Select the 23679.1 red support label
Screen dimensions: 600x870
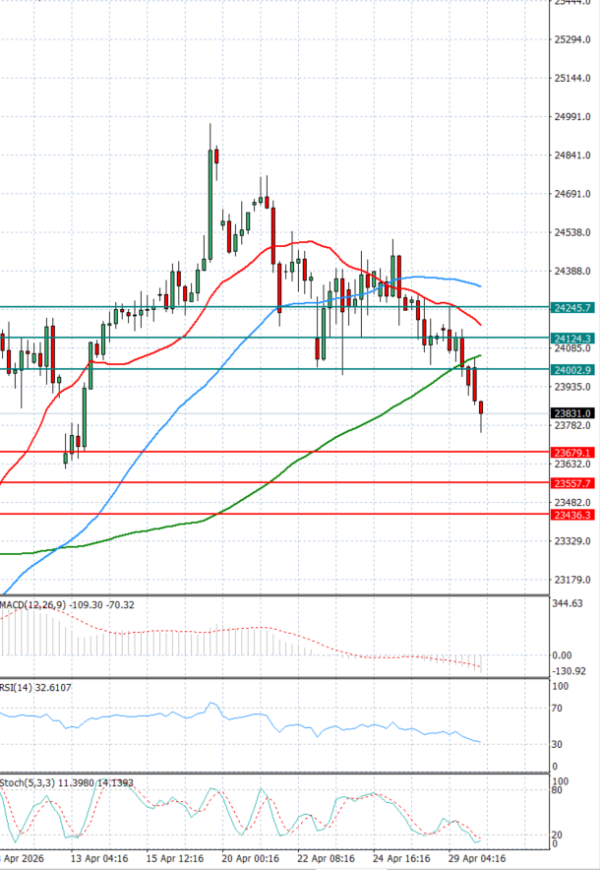tap(573, 452)
